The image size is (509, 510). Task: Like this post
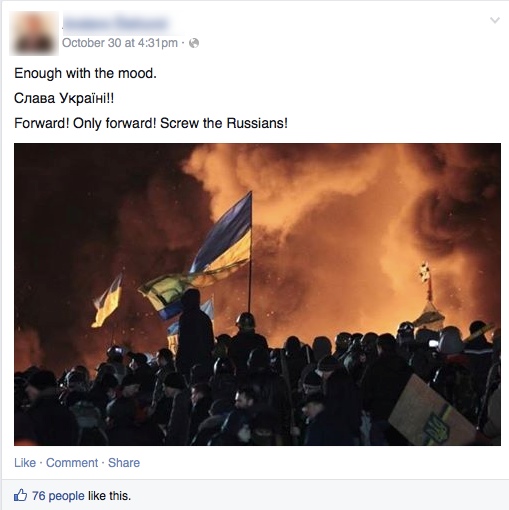(25, 463)
